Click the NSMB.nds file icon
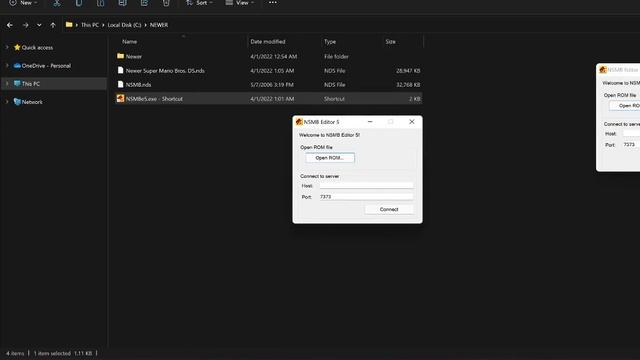Screen dimensions: 640x360 [120, 84]
